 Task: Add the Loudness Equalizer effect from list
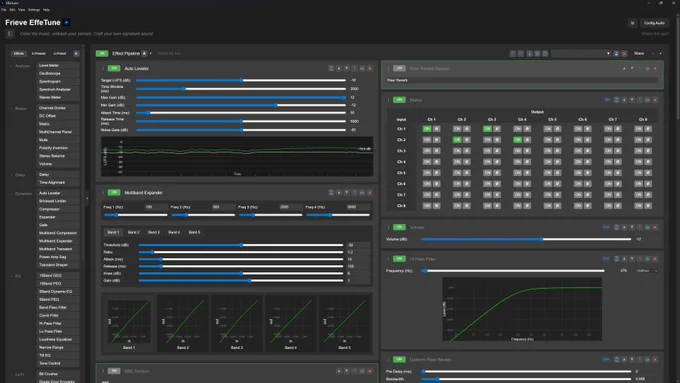coord(58,340)
